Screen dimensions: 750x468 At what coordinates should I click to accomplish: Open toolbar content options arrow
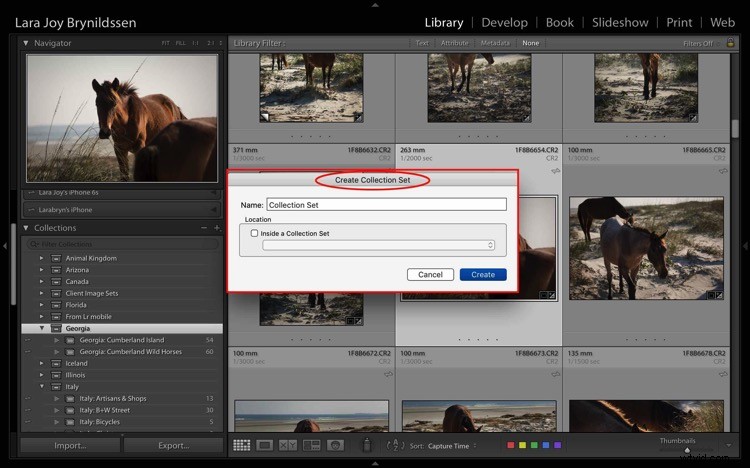click(x=728, y=445)
